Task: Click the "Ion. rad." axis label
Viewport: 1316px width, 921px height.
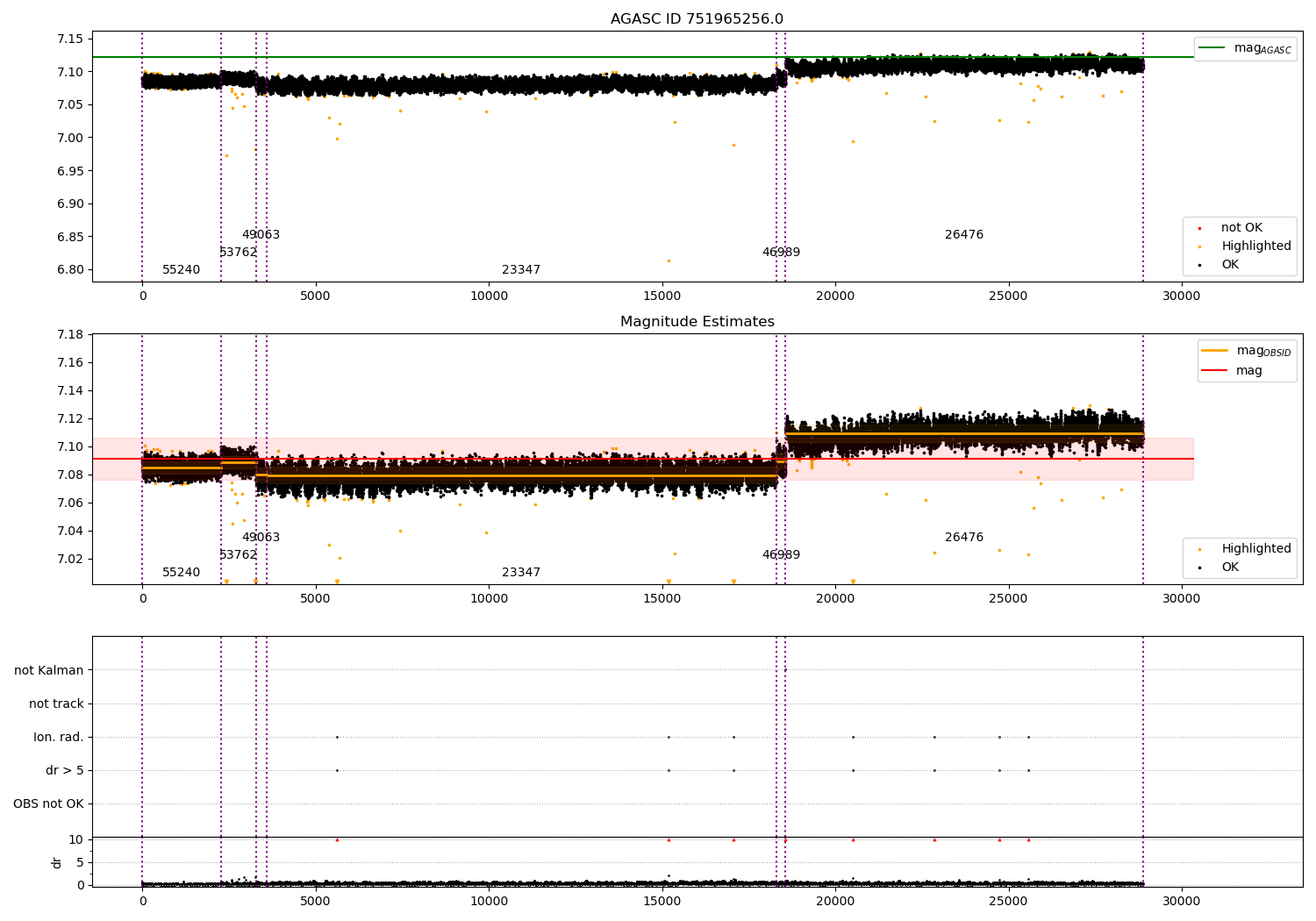Action: coord(59,738)
